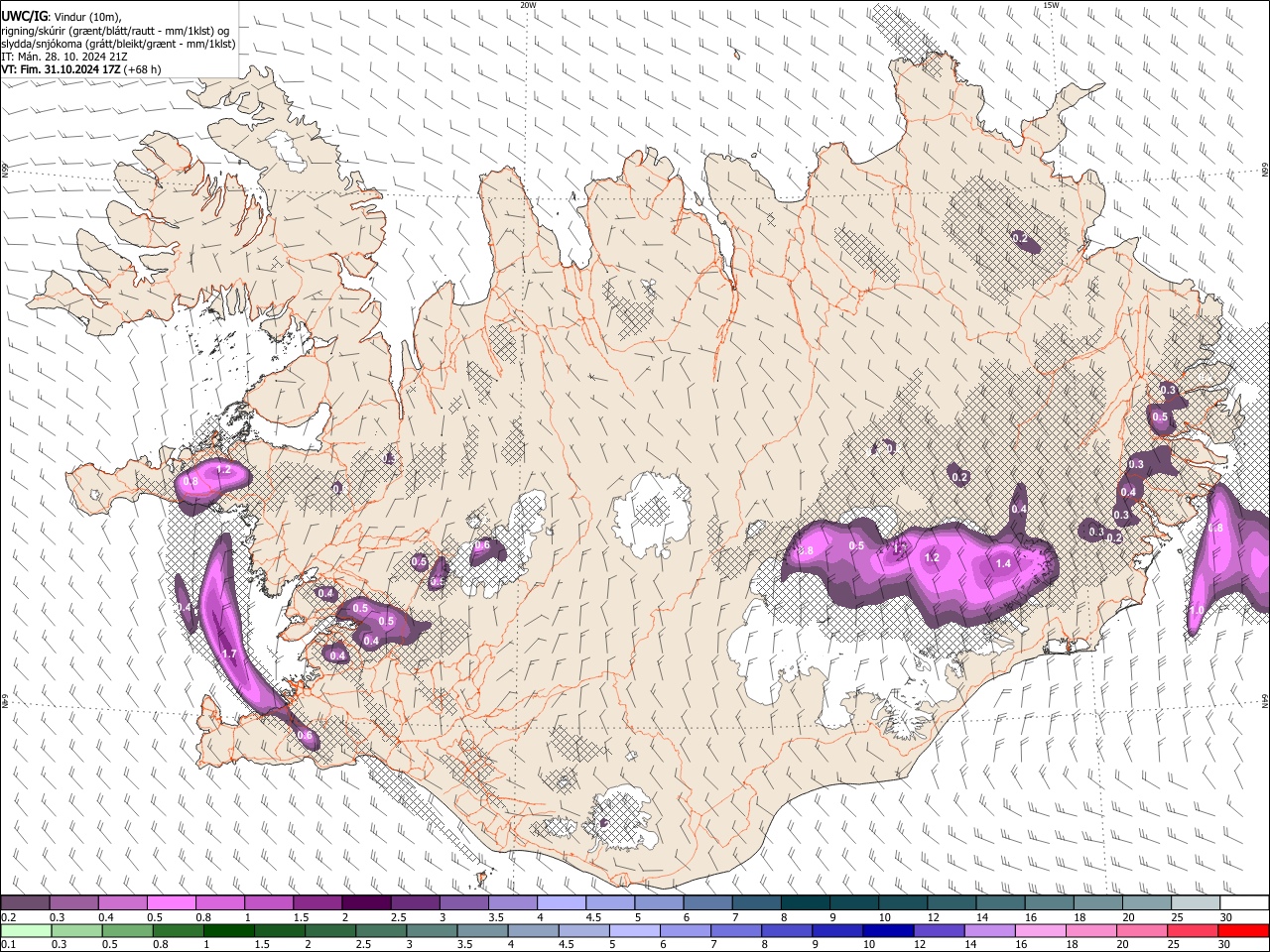1270x952 pixels.
Task: Click the 1.7 precipitation value off the west coast
Action: (229, 654)
